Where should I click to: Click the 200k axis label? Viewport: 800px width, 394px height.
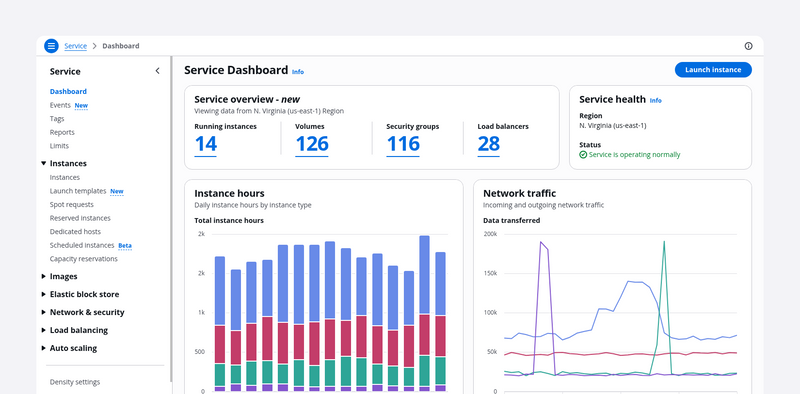pyautogui.click(x=490, y=234)
